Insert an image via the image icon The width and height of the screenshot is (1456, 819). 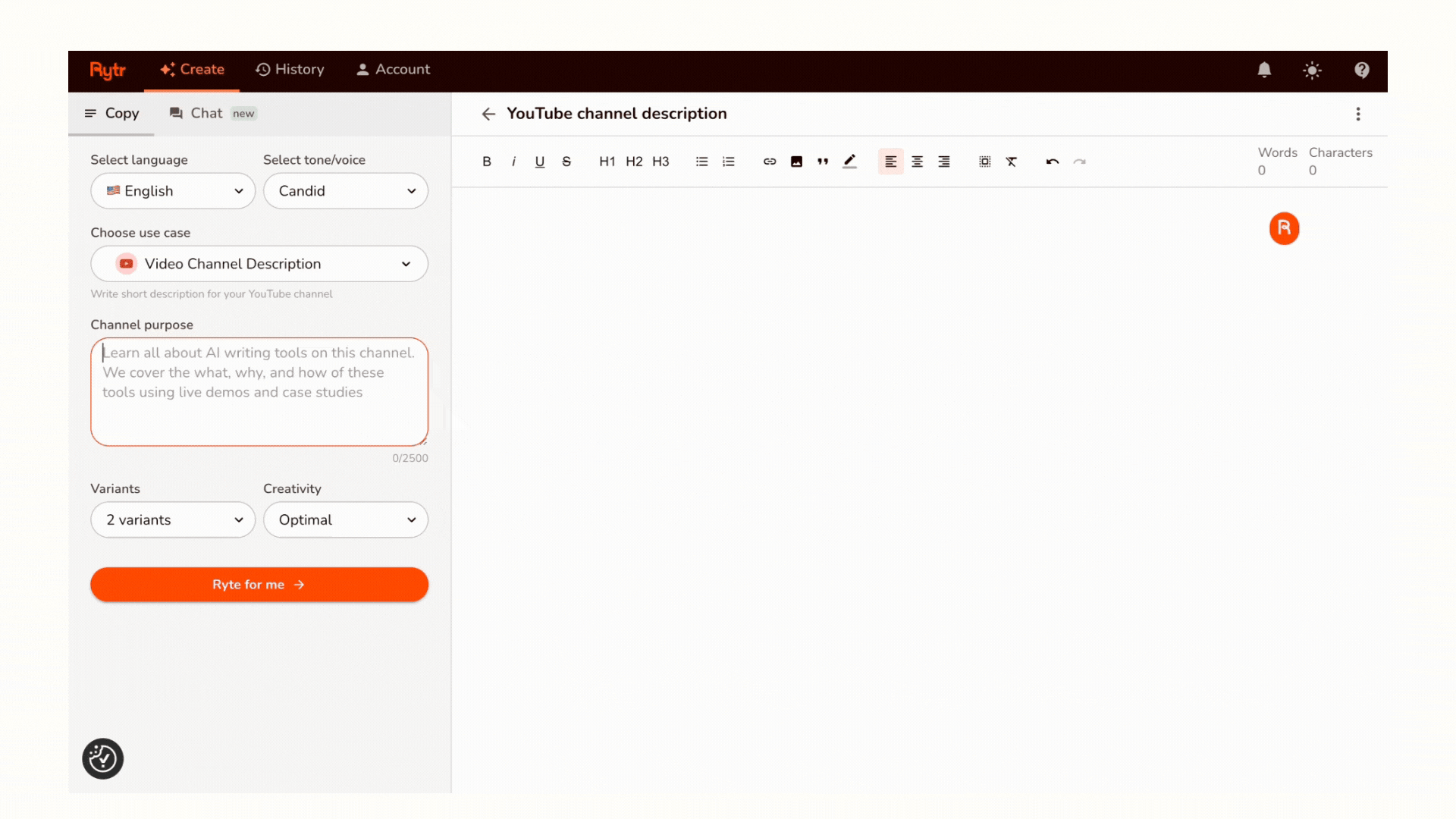796,162
